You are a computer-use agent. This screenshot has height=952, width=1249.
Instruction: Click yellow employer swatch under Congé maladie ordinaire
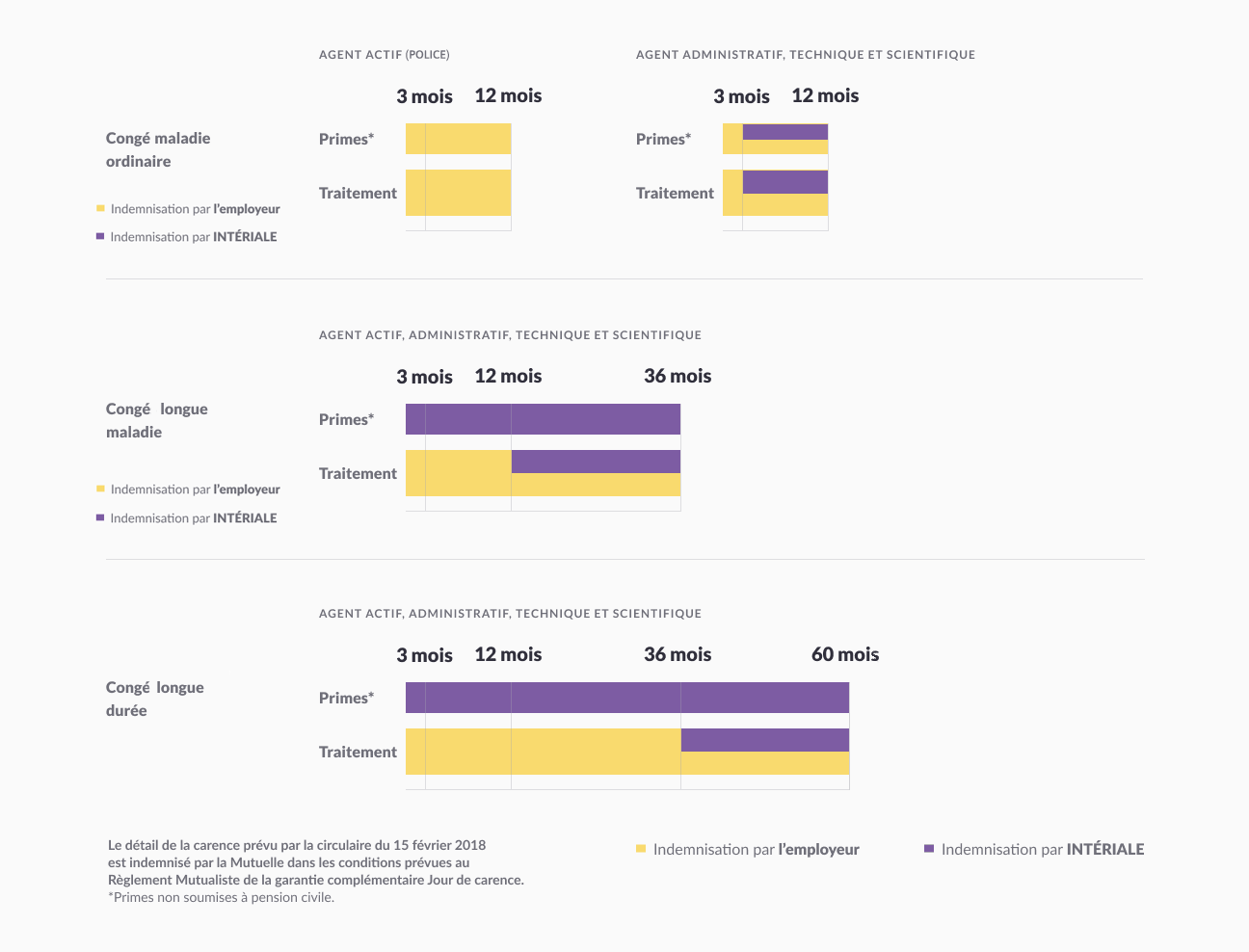[x=100, y=208]
